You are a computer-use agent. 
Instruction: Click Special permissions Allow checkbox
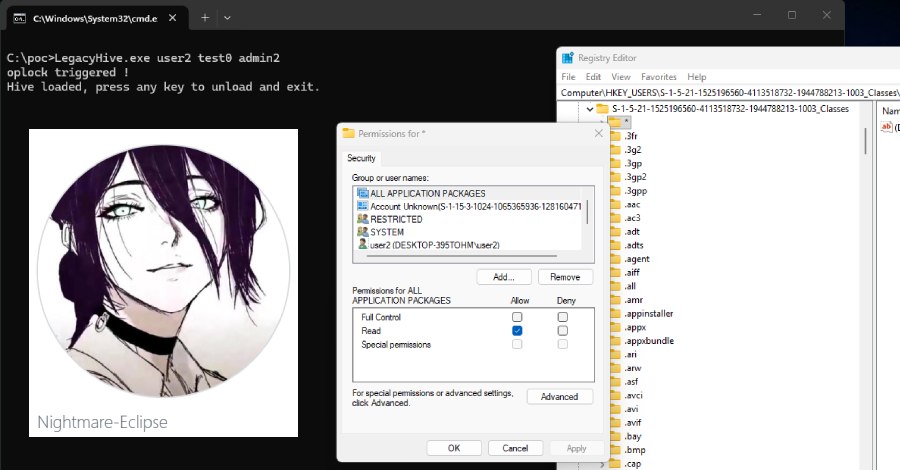tap(517, 344)
